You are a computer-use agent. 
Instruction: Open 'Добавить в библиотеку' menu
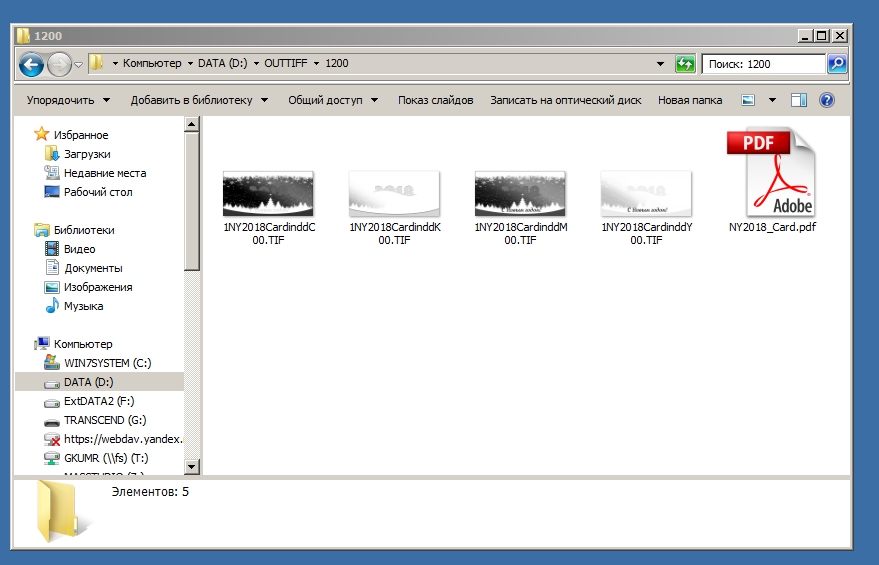pyautogui.click(x=199, y=100)
